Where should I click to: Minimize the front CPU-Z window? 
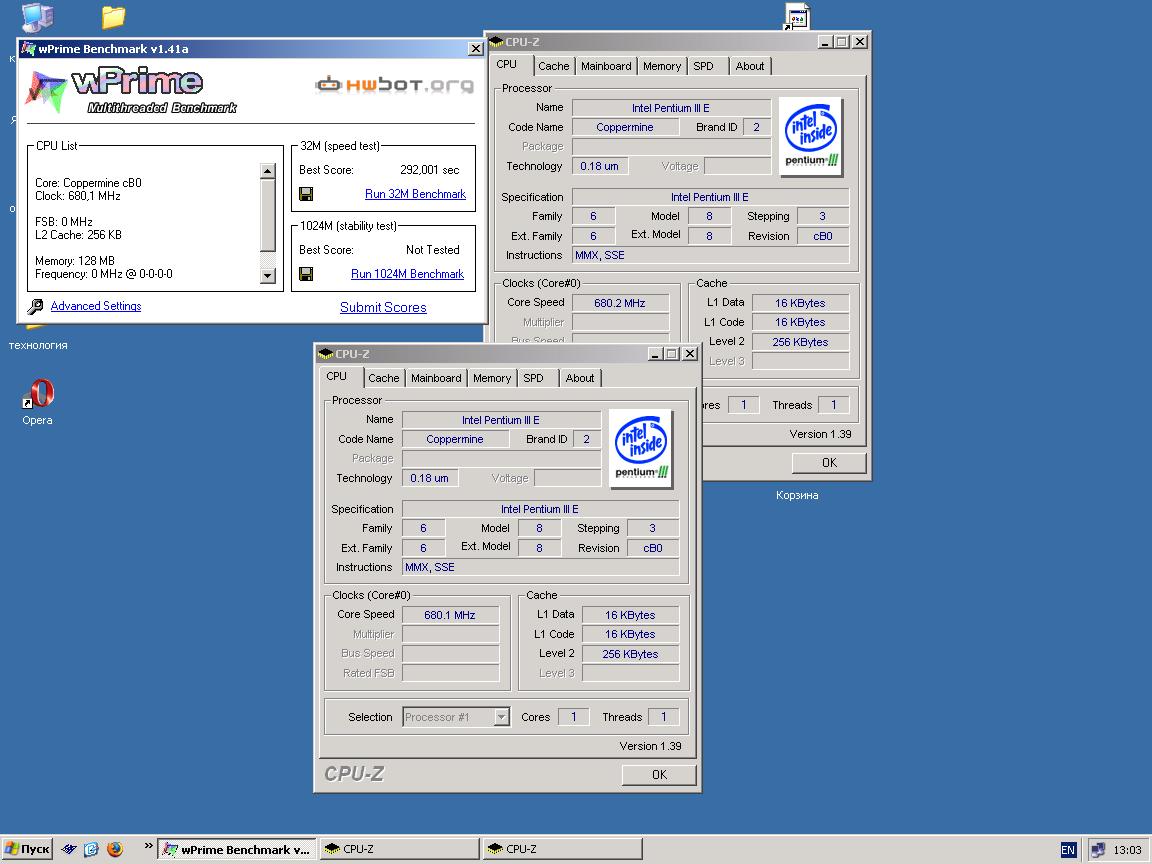(x=655, y=354)
